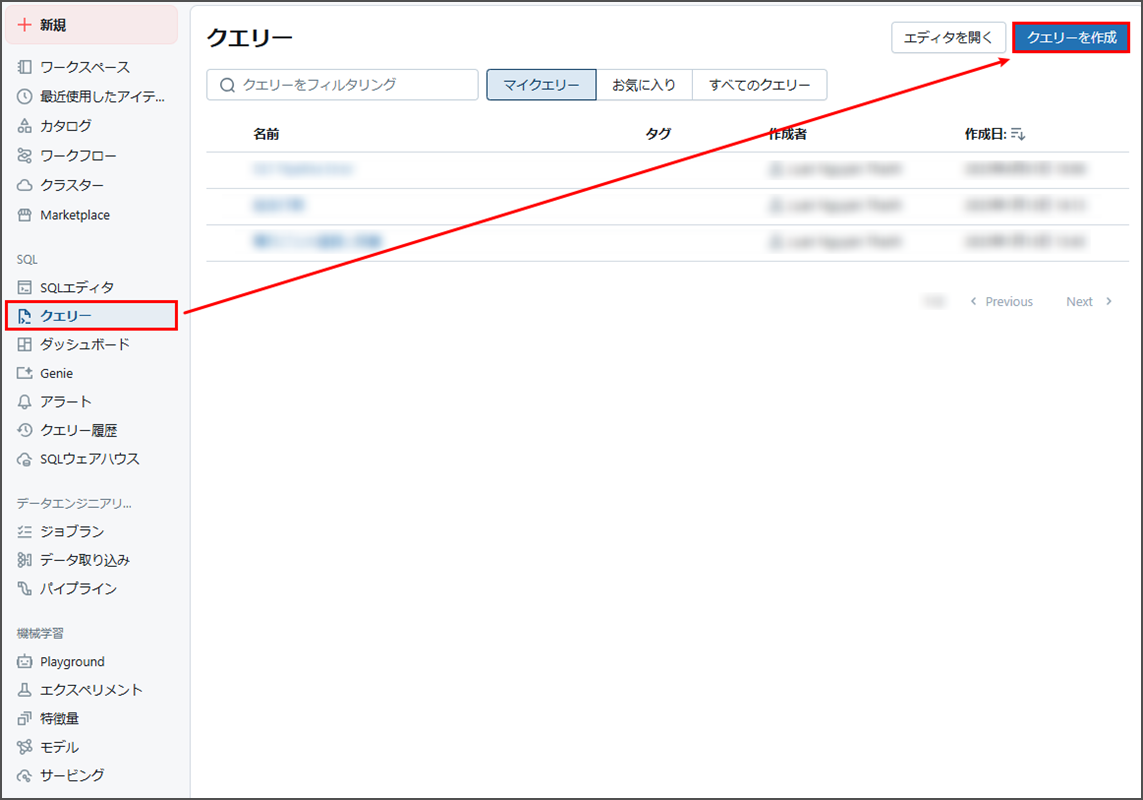Click the 作成者 column header
The height and width of the screenshot is (800, 1143).
coord(788,134)
